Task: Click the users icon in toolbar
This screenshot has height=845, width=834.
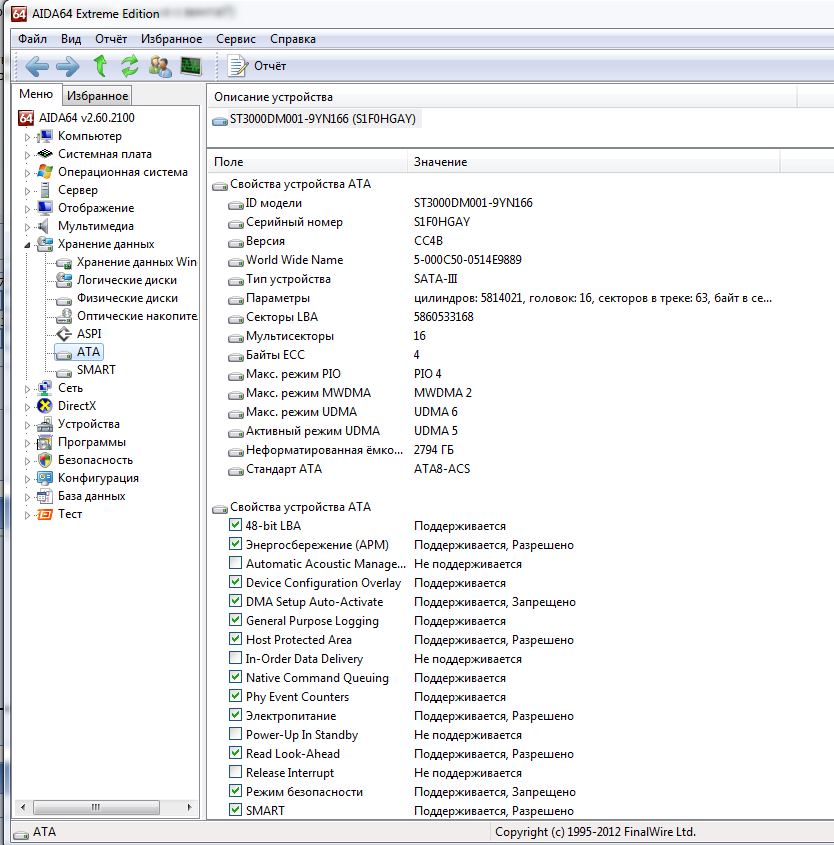Action: coord(160,66)
